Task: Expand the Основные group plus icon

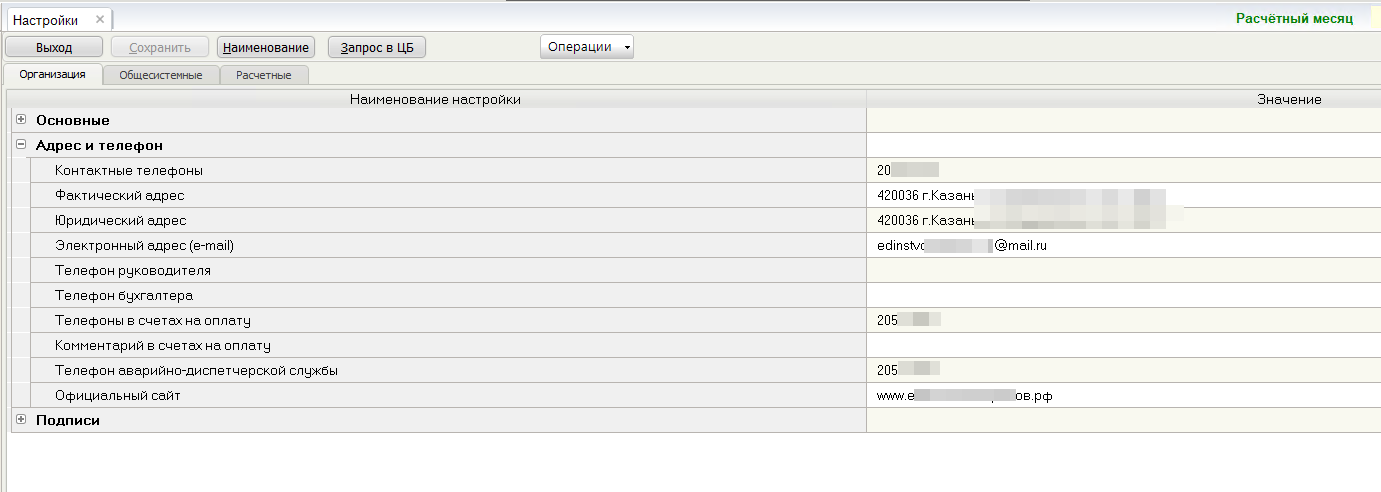Action: [x=21, y=119]
